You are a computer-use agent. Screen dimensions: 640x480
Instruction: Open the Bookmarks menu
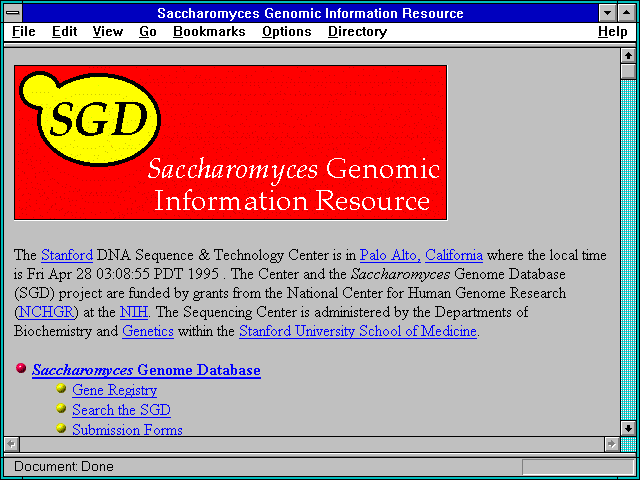tap(209, 31)
